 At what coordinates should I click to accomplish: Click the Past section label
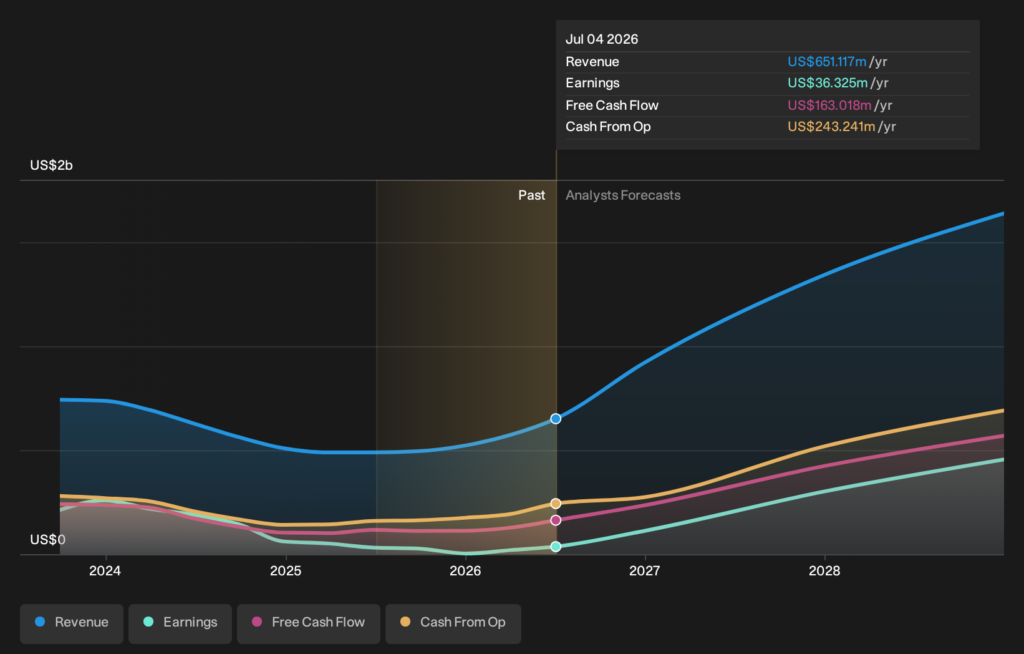[x=532, y=195]
